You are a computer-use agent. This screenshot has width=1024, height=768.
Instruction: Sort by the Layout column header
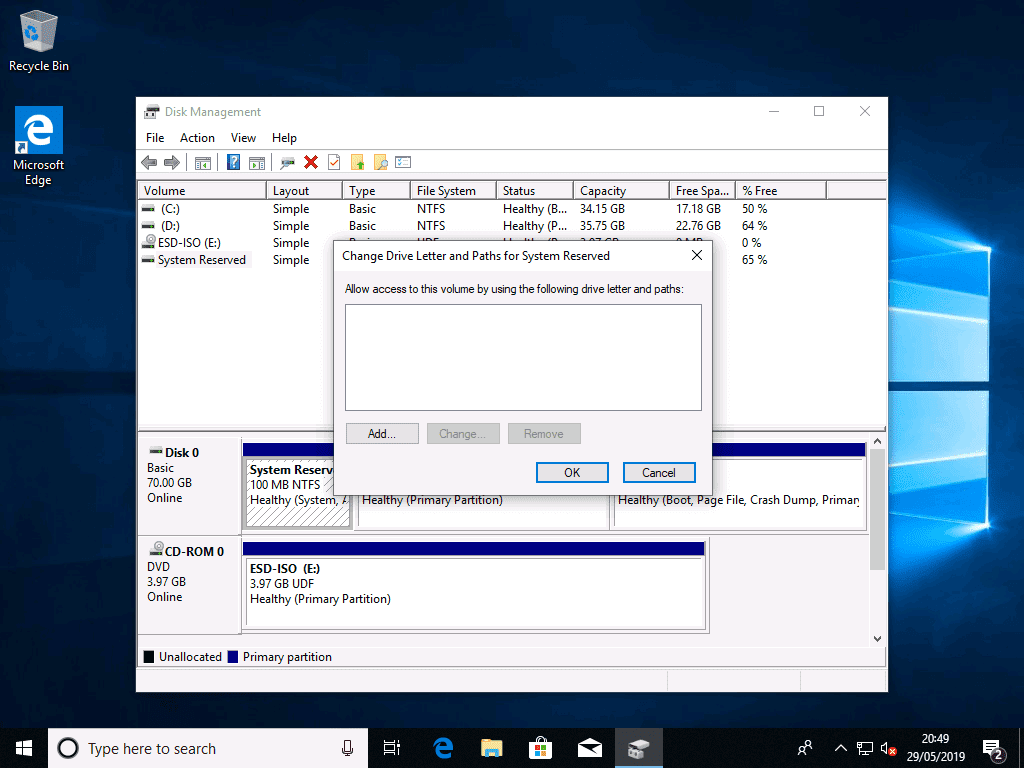304,191
